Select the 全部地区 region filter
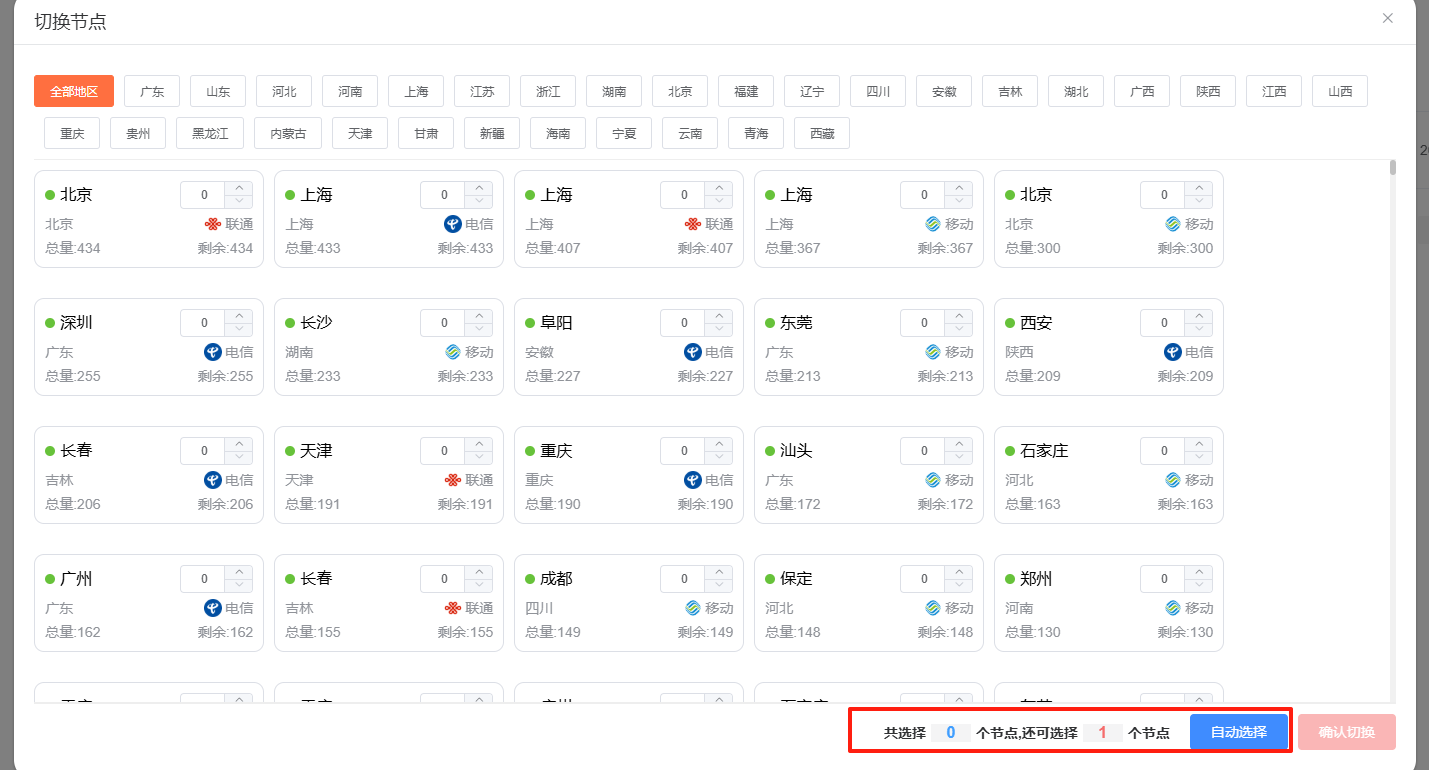The height and width of the screenshot is (770, 1429). pyautogui.click(x=74, y=91)
